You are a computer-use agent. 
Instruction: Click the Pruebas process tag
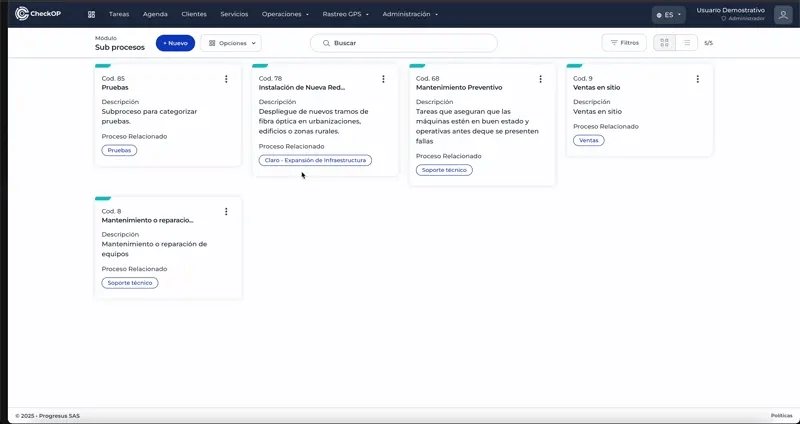[x=119, y=151]
